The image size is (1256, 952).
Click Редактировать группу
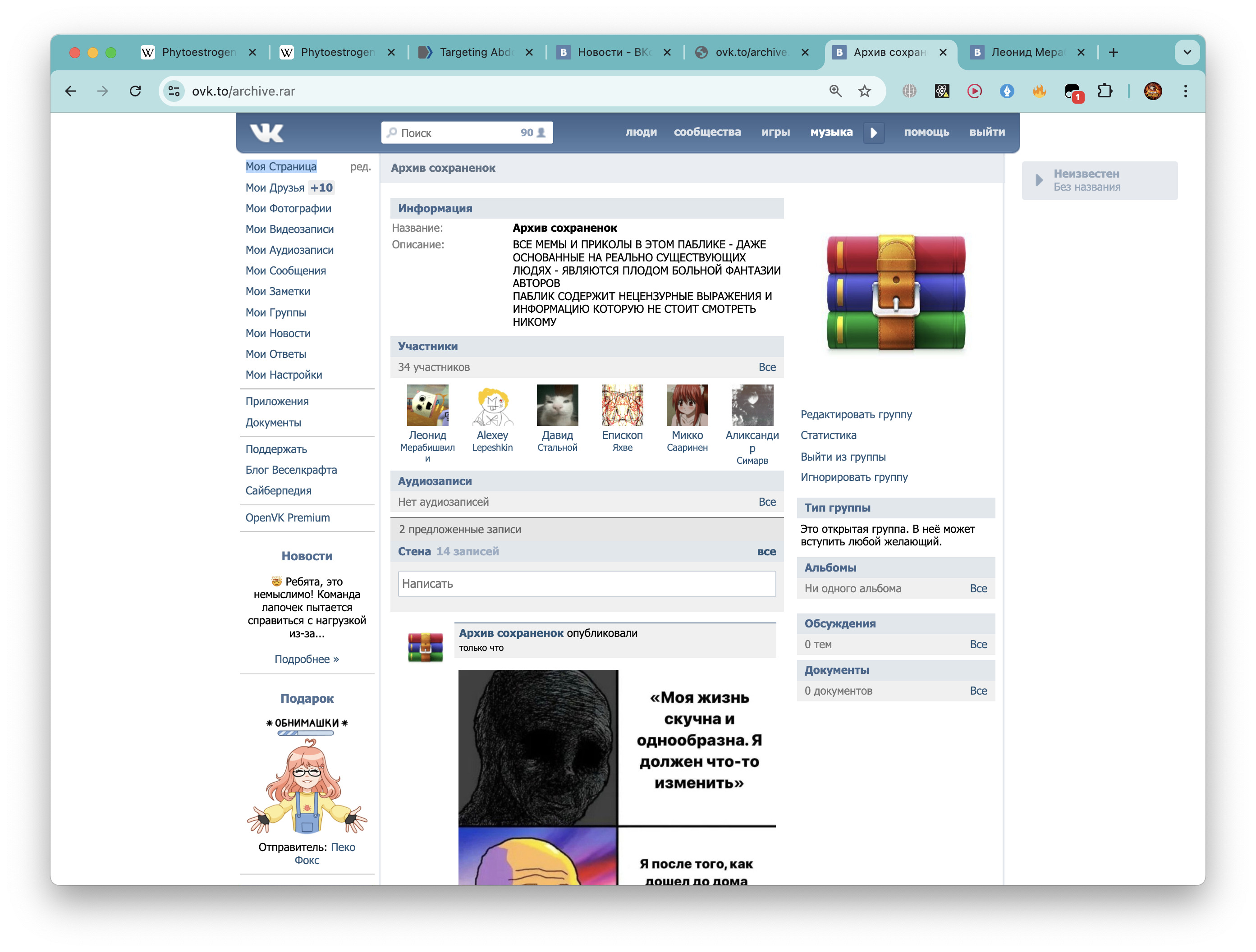pyautogui.click(x=856, y=414)
